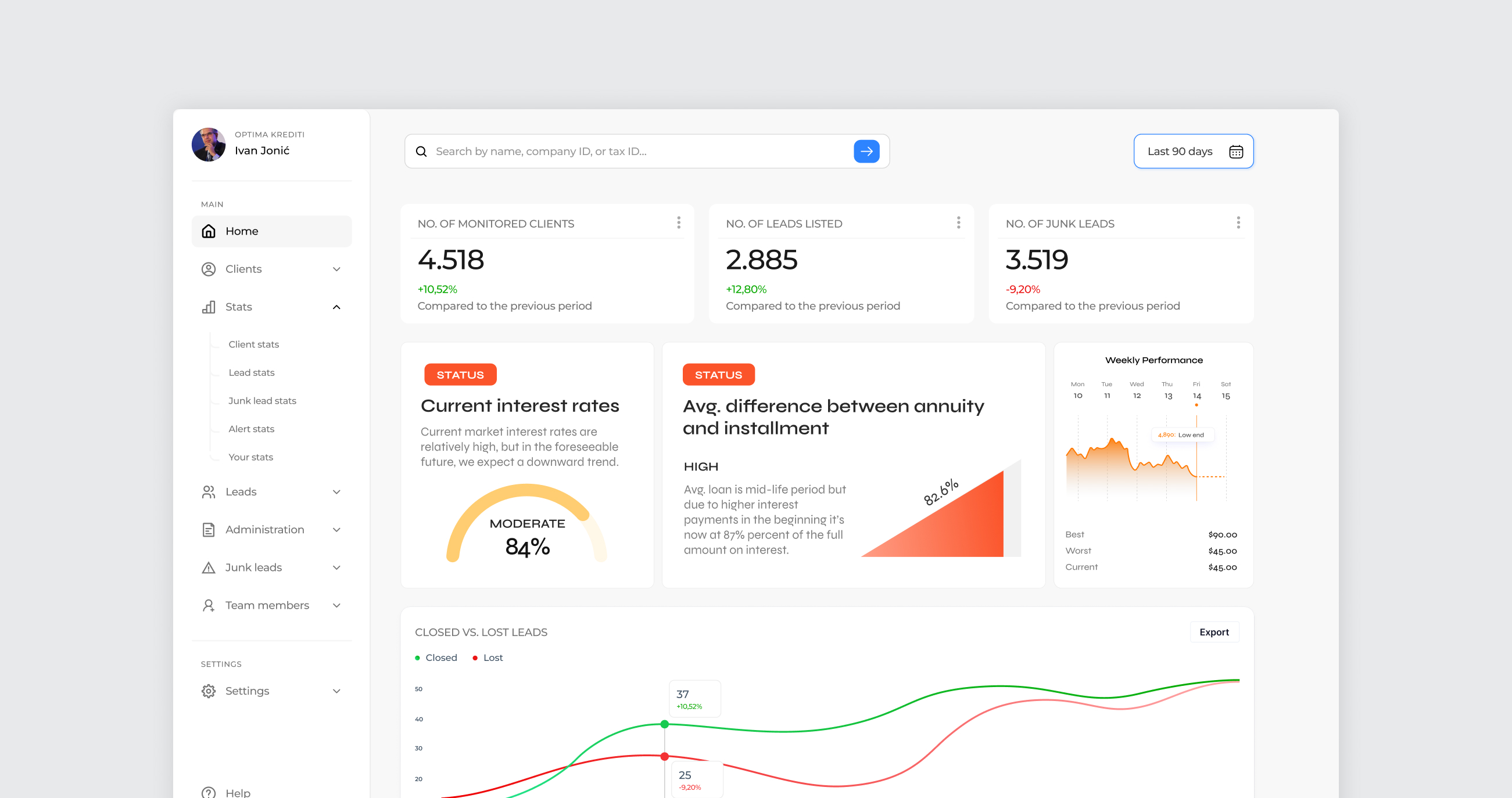Screen dimensions: 1512x798
Task: Open the Junk Leads card three-dot menu
Action: coord(1238,222)
